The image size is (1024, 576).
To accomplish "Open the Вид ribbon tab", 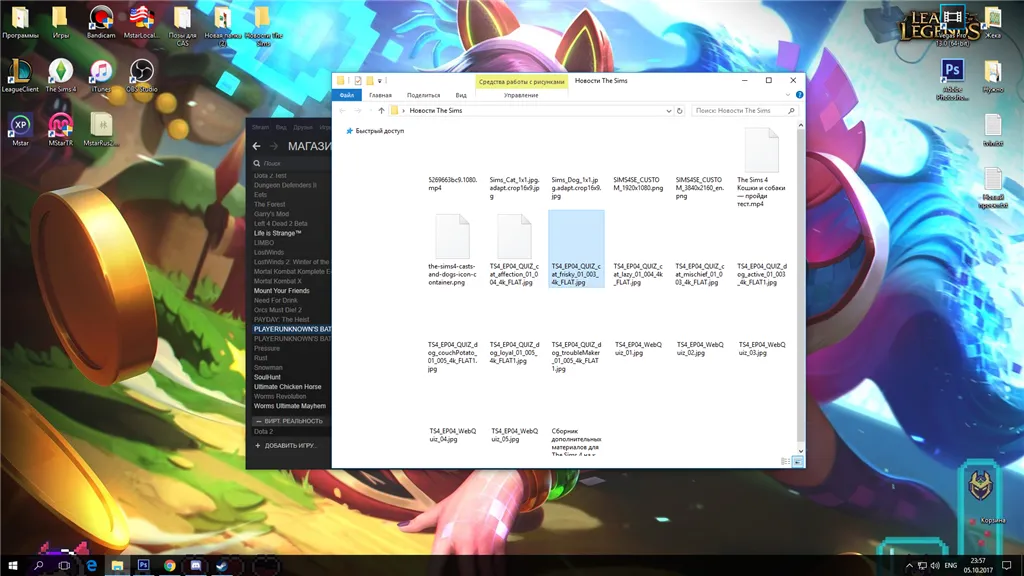I will tap(461, 95).
